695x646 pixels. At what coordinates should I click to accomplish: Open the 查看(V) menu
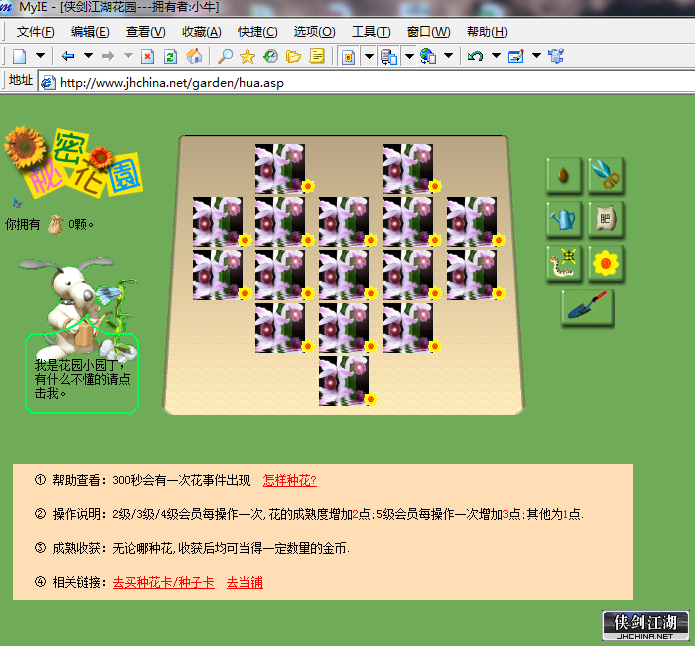tap(145, 32)
